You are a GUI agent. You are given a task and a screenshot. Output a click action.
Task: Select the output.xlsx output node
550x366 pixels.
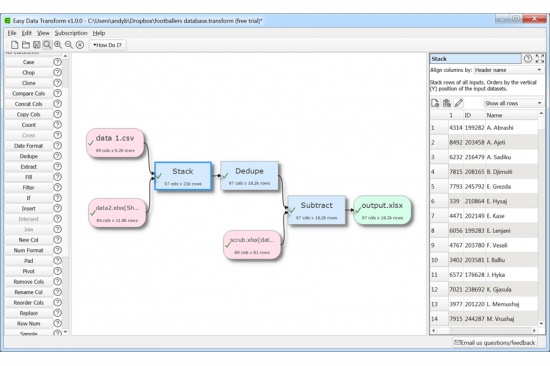(382, 210)
